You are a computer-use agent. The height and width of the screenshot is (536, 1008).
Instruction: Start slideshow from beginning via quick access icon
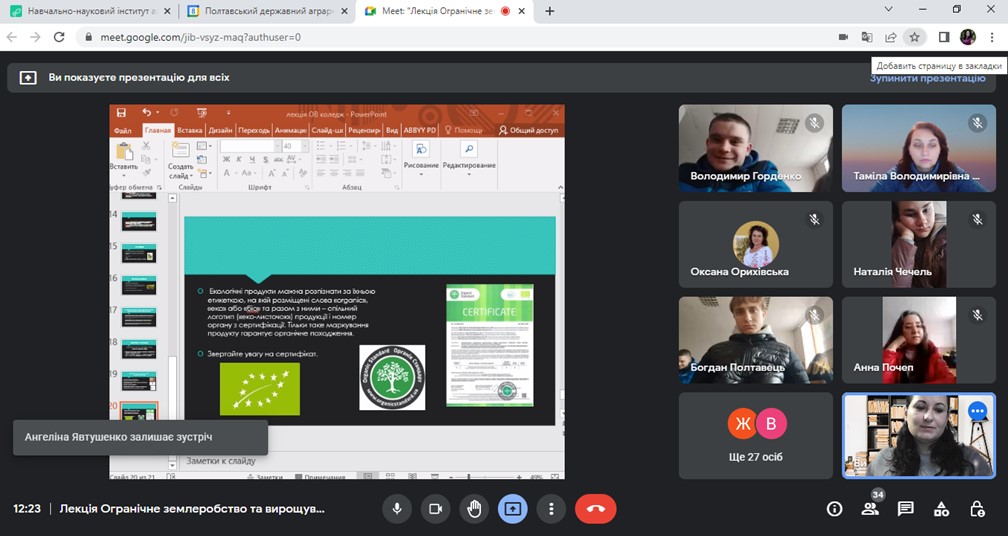[202, 113]
